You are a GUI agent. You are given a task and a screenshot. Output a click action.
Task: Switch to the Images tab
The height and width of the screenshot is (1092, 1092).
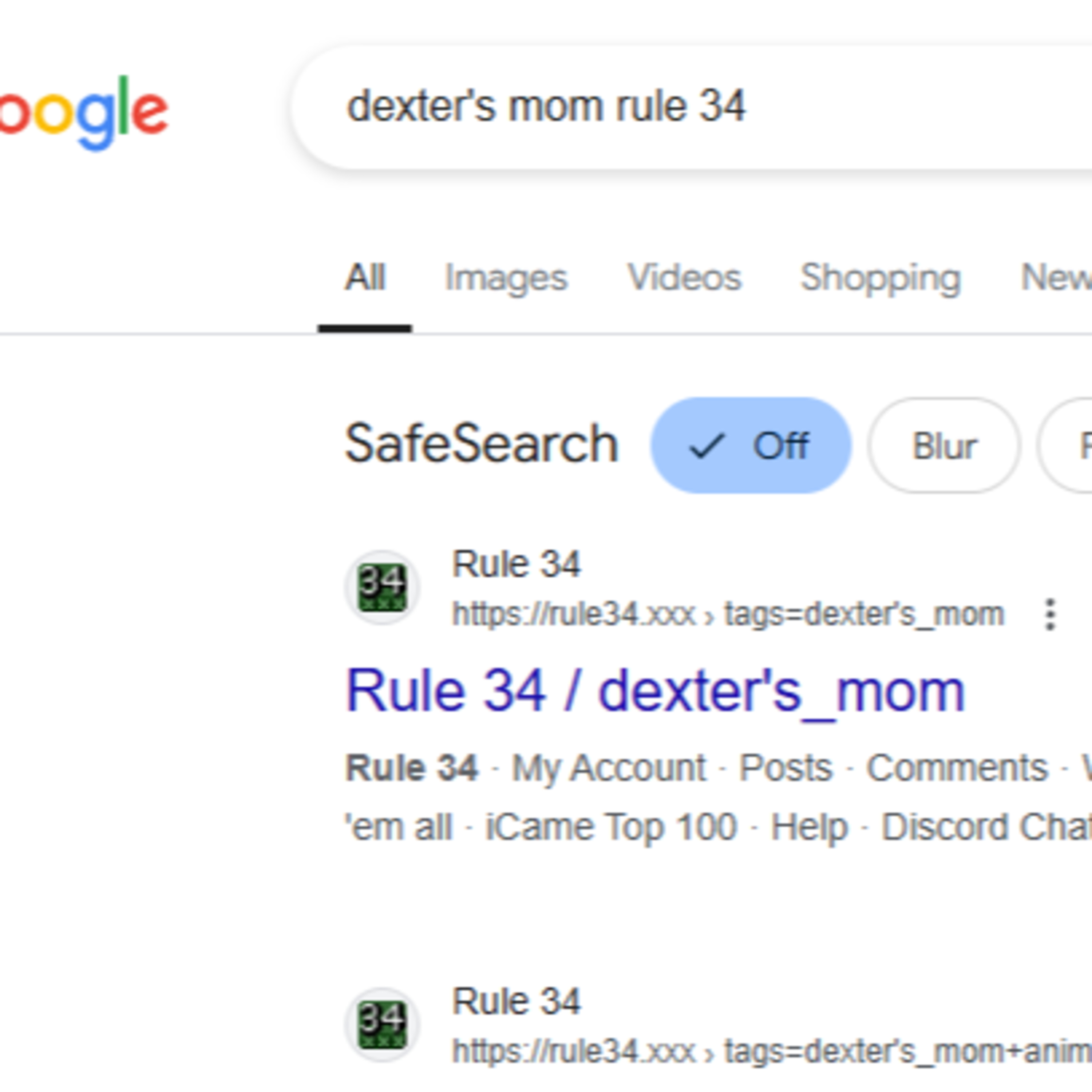[506, 277]
